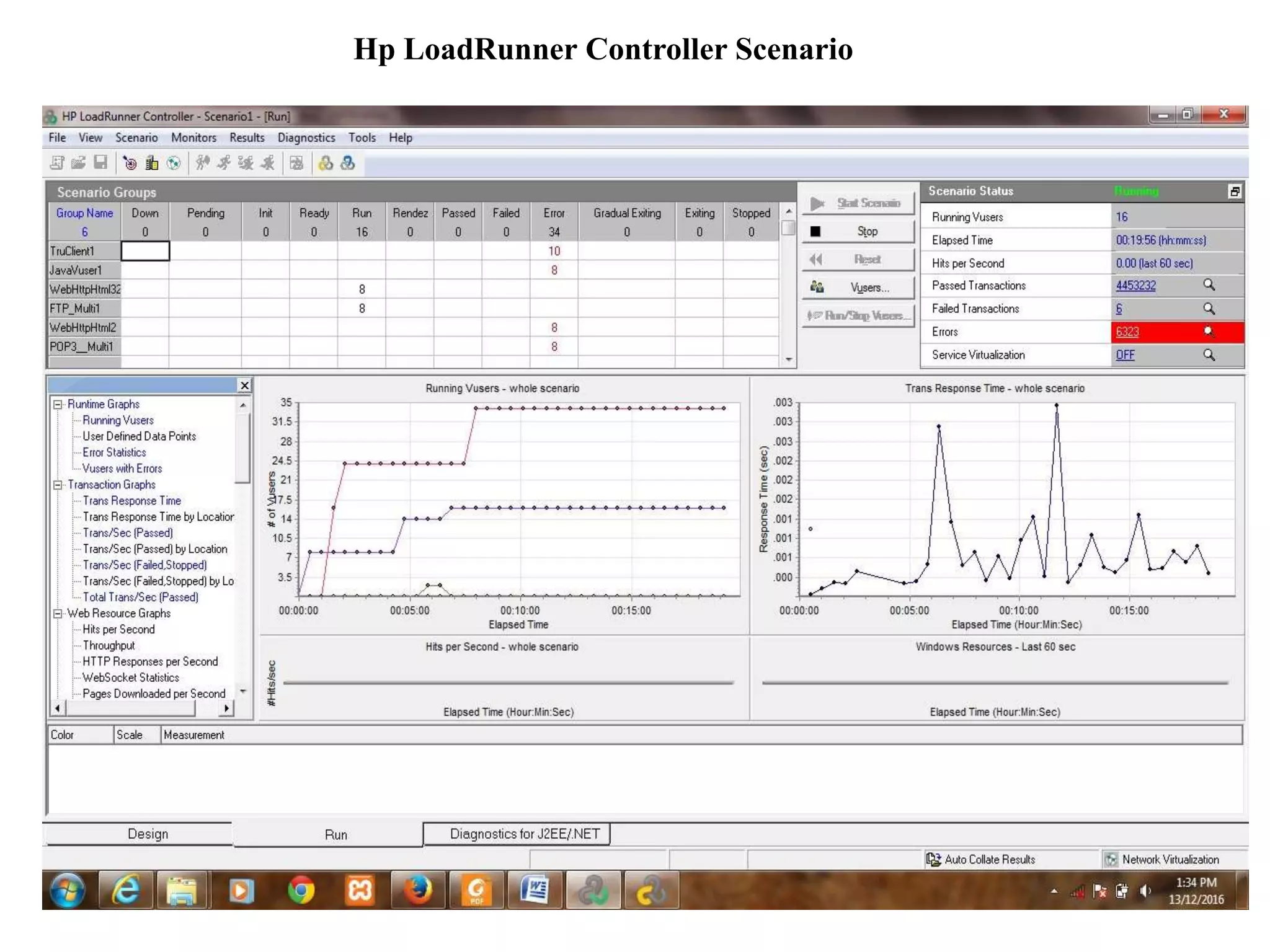
Task: Switch to the Design tab
Action: click(x=148, y=834)
